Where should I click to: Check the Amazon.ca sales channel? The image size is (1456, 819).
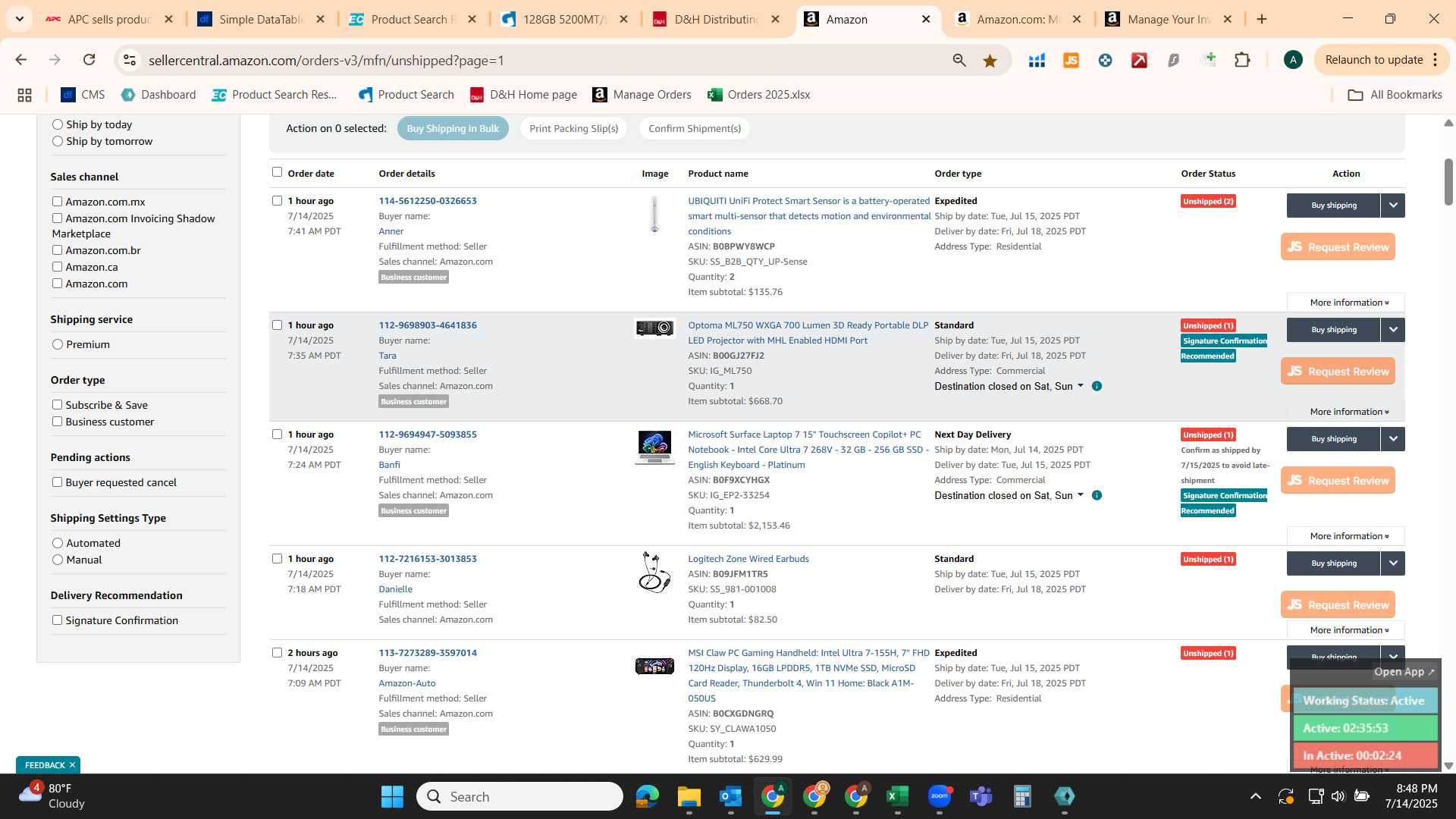click(57, 266)
